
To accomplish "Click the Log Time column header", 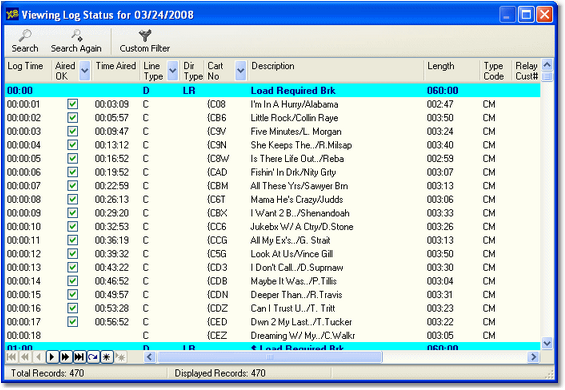I will pyautogui.click(x=28, y=71).
